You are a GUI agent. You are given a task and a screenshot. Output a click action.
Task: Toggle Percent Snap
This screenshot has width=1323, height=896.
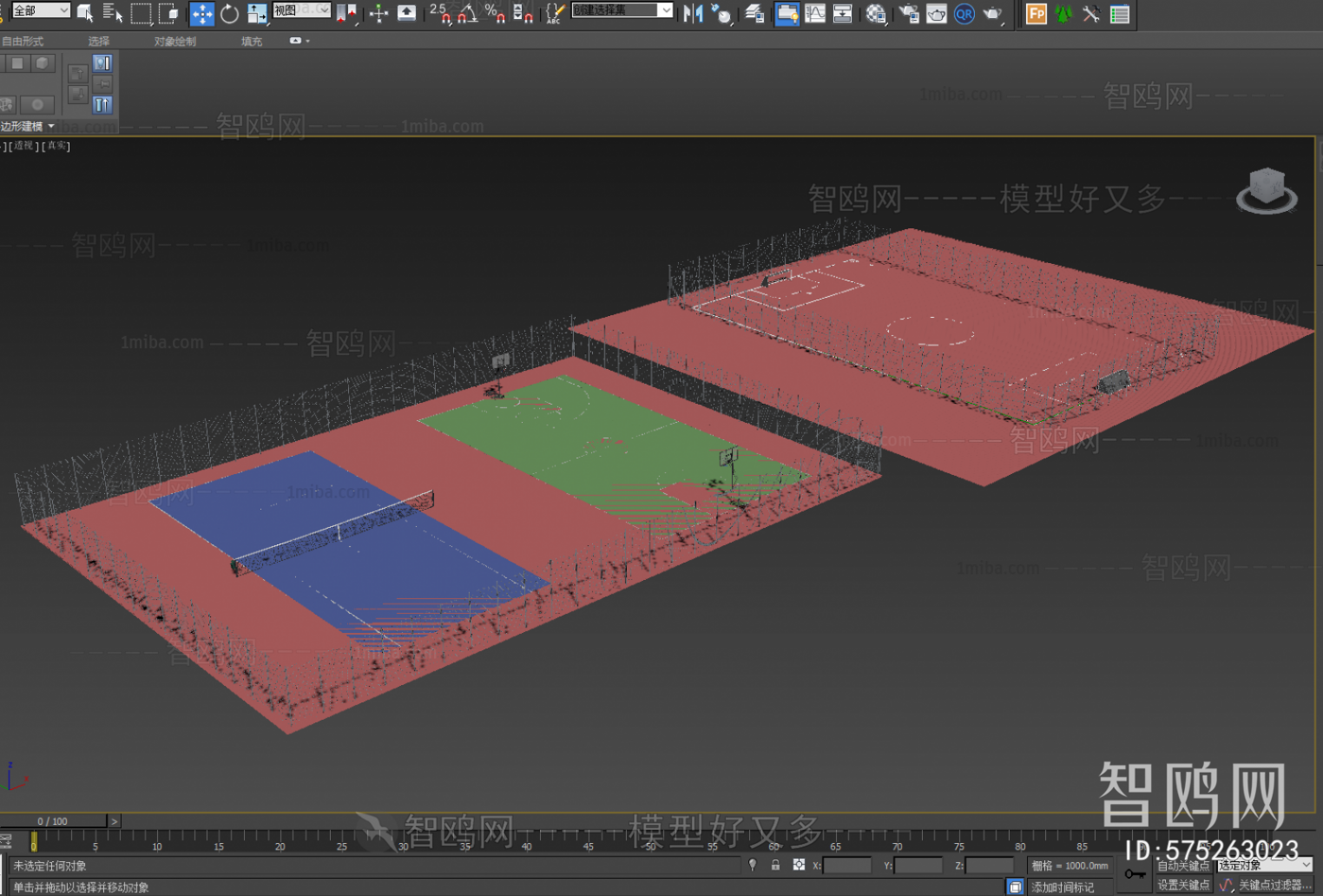(x=495, y=13)
